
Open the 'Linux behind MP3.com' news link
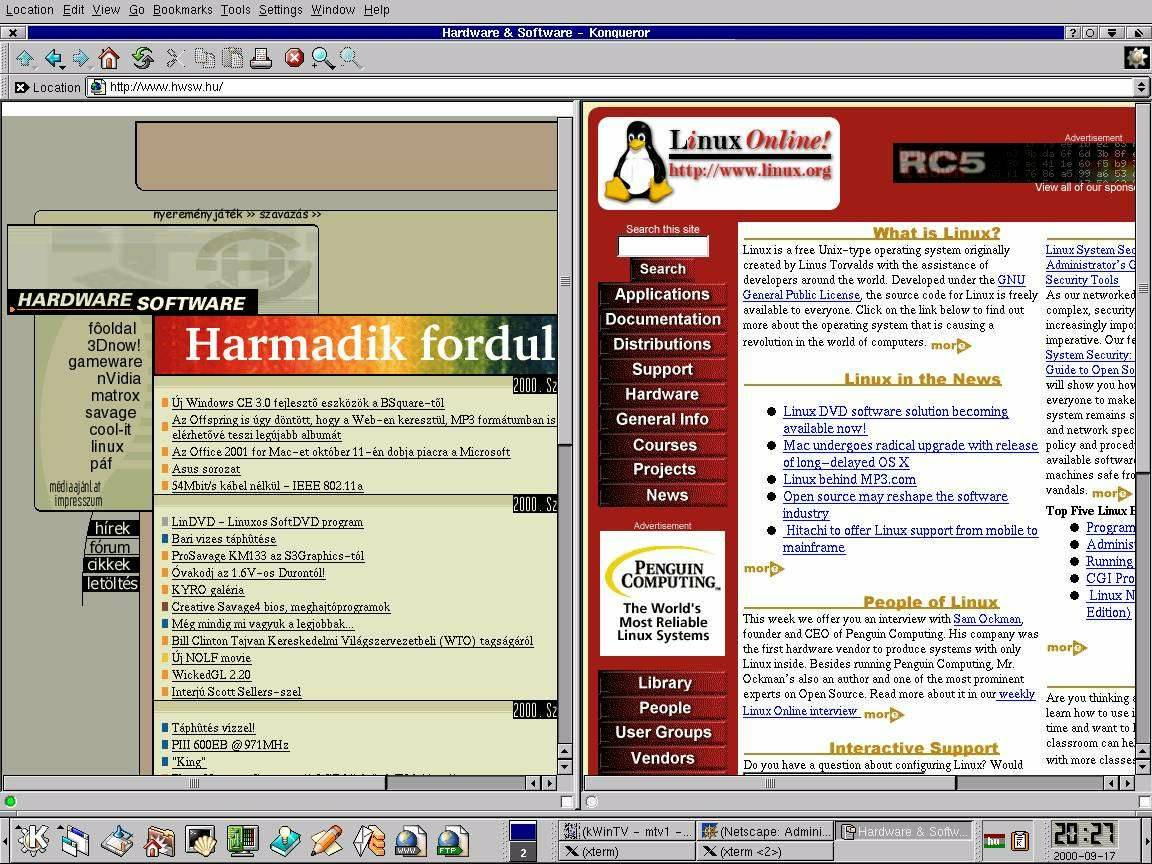[x=849, y=480]
